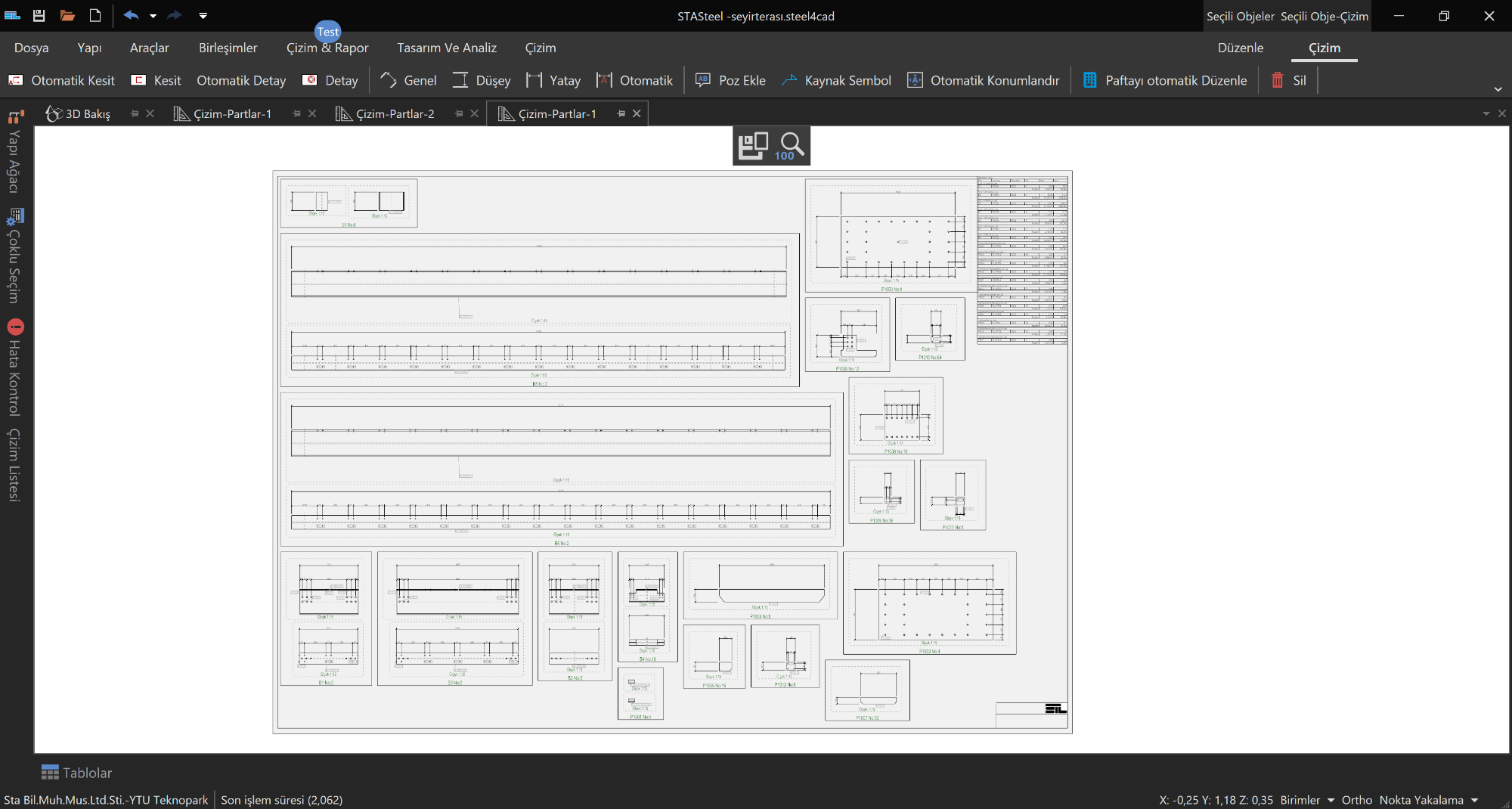Open the undo history dropdown arrow
Image resolution: width=1512 pixels, height=809 pixels.
(x=153, y=16)
